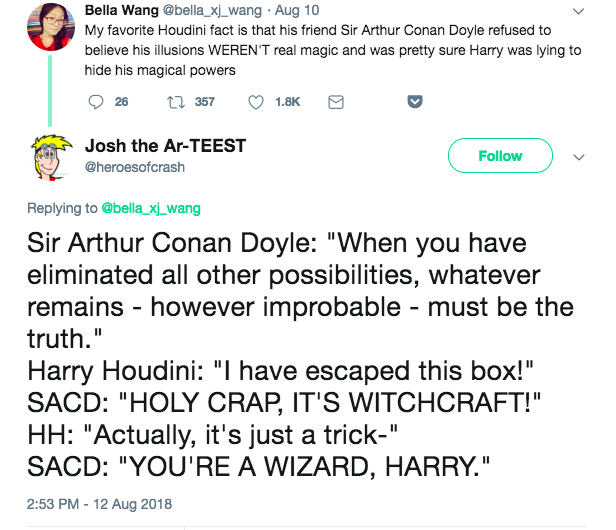Click the @heroesofcrash handle
The height and width of the screenshot is (530, 616).
[x=135, y=167]
